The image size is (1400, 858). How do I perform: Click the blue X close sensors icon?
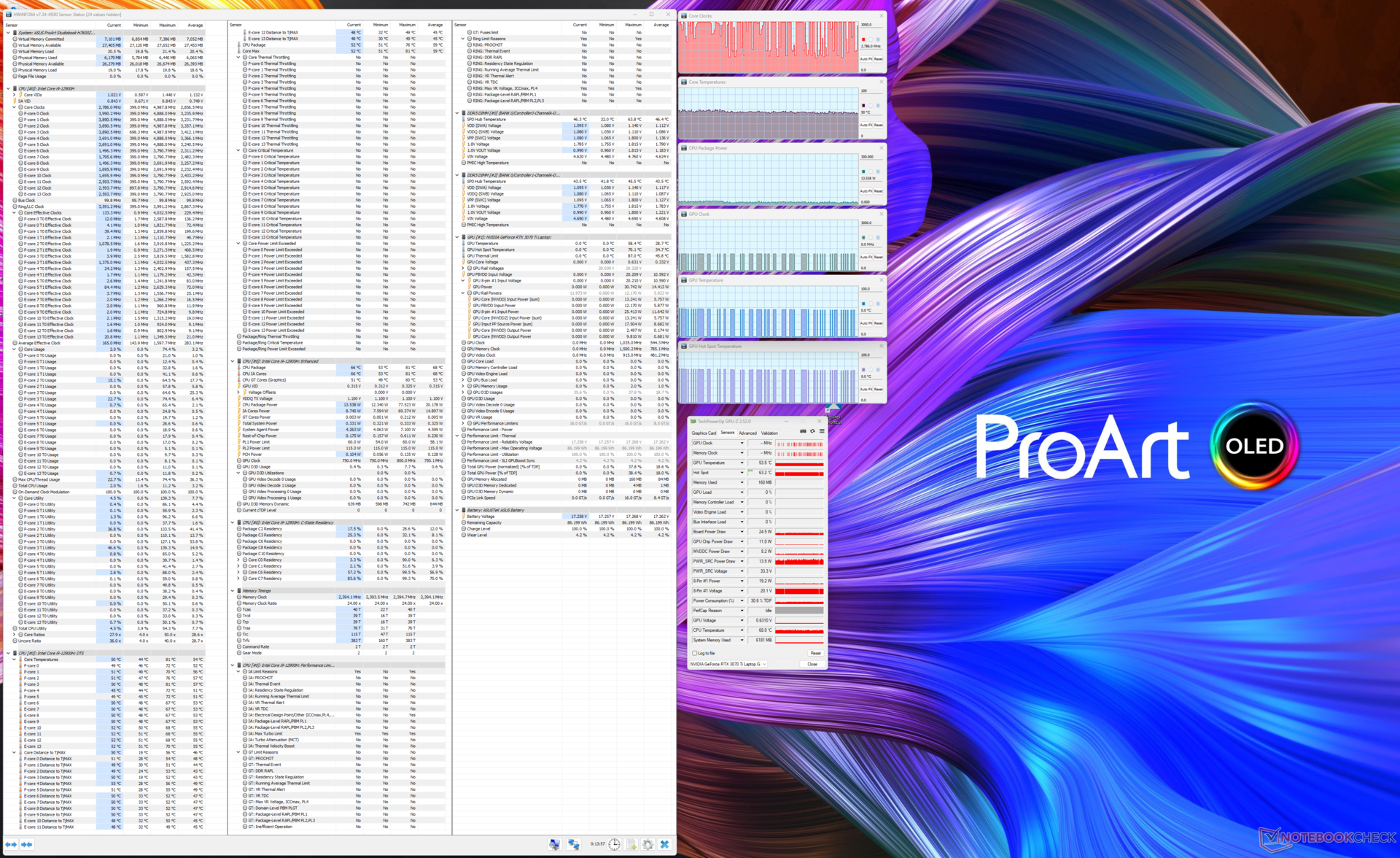tap(664, 844)
